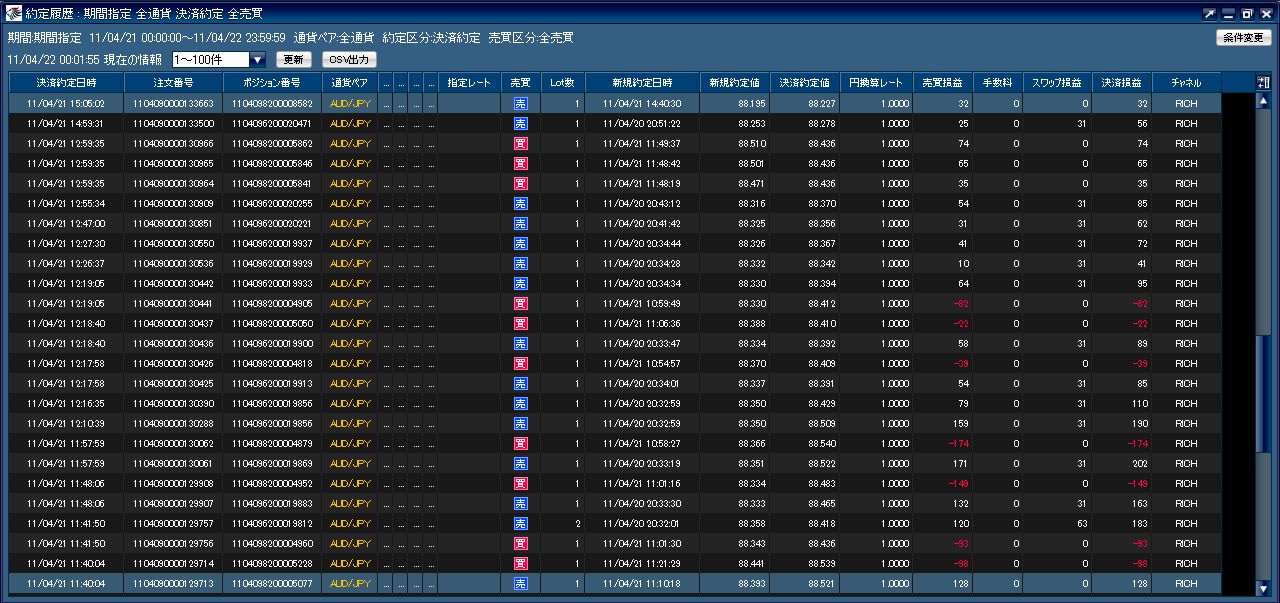
Task: Click the 売 icon for entry 11:10:18
Action: point(520,583)
